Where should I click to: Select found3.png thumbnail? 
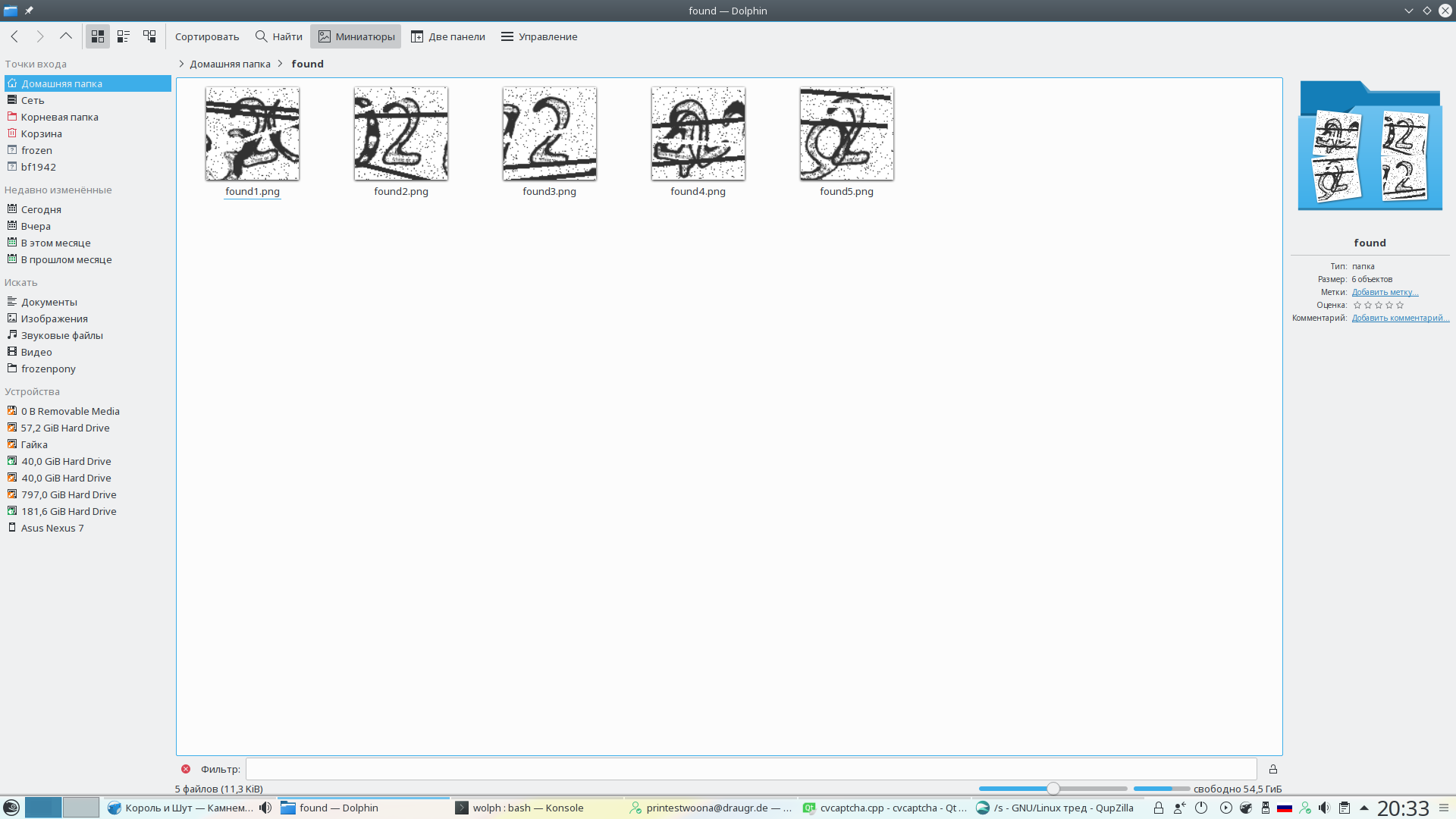[550, 133]
